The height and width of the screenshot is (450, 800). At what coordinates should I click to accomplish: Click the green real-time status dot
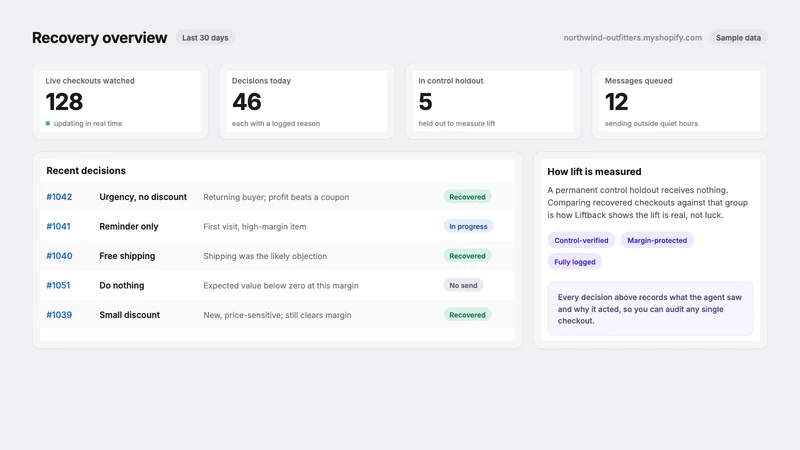pos(48,123)
